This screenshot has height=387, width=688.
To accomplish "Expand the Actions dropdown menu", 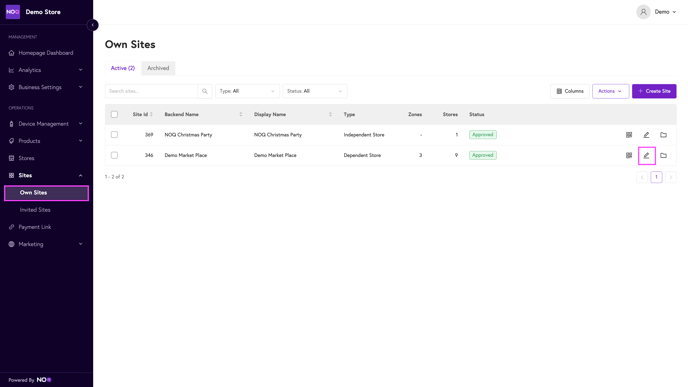I will click(610, 91).
